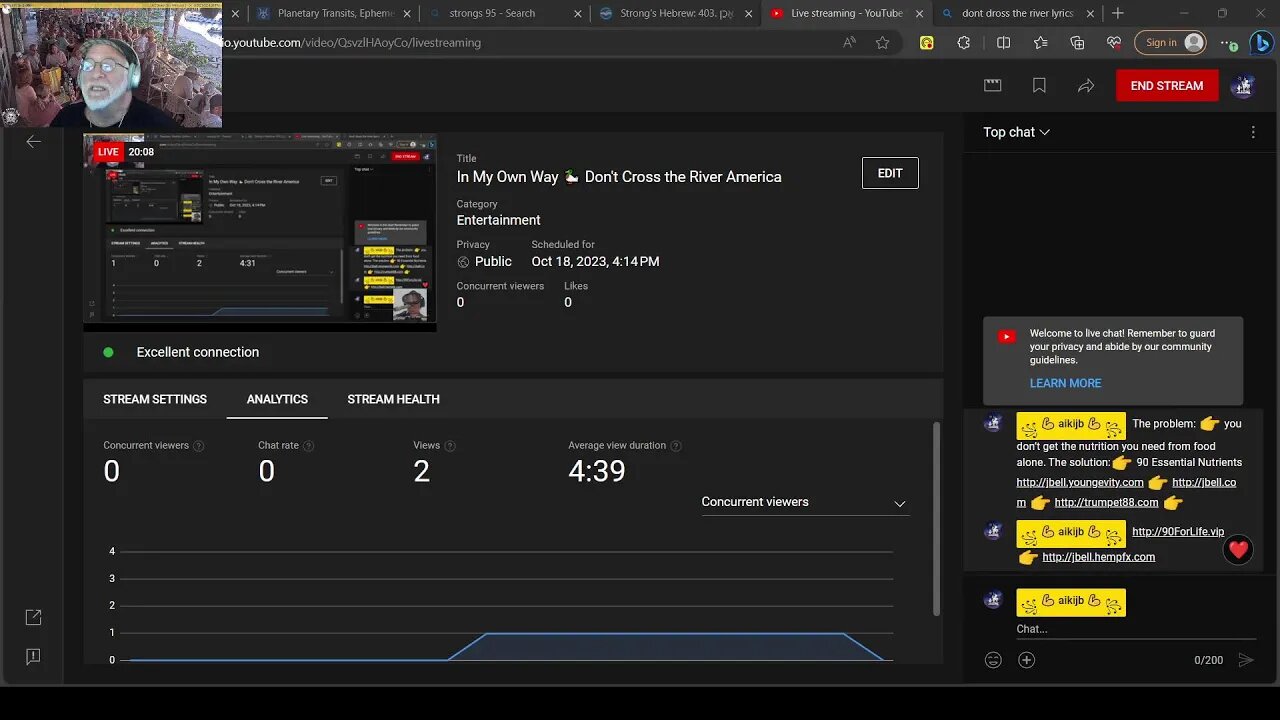Click help icon next to Concurrent viewers
Viewport: 1280px width, 720px height.
pos(198,446)
